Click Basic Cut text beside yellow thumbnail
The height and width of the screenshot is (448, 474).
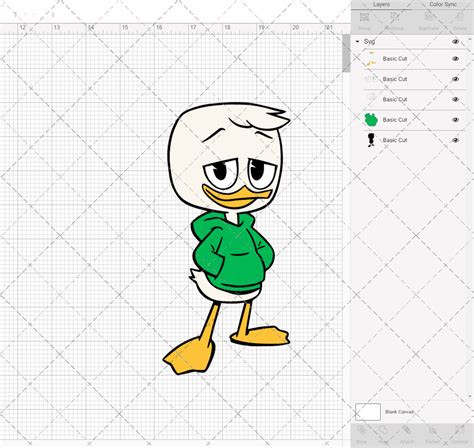click(x=395, y=59)
